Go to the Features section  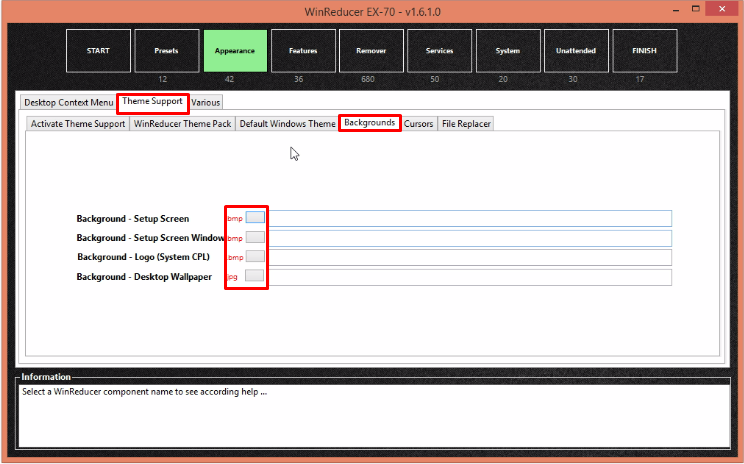coord(303,51)
